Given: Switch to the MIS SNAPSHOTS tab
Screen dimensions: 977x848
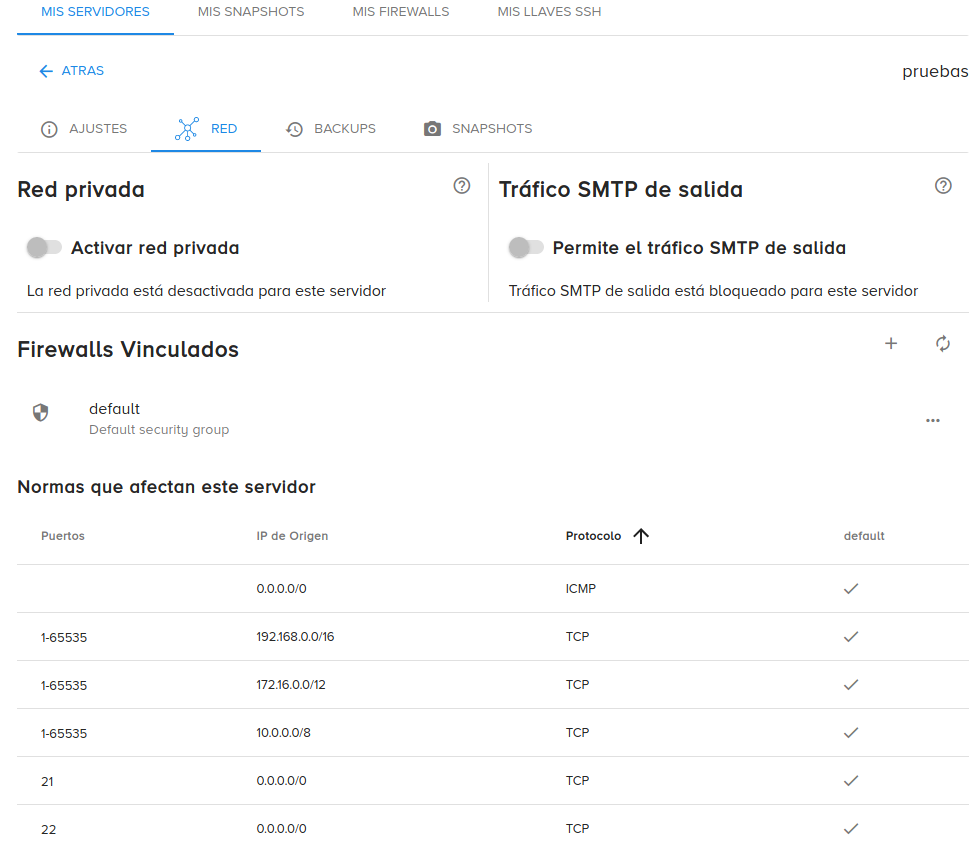Looking at the screenshot, I should (x=250, y=12).
